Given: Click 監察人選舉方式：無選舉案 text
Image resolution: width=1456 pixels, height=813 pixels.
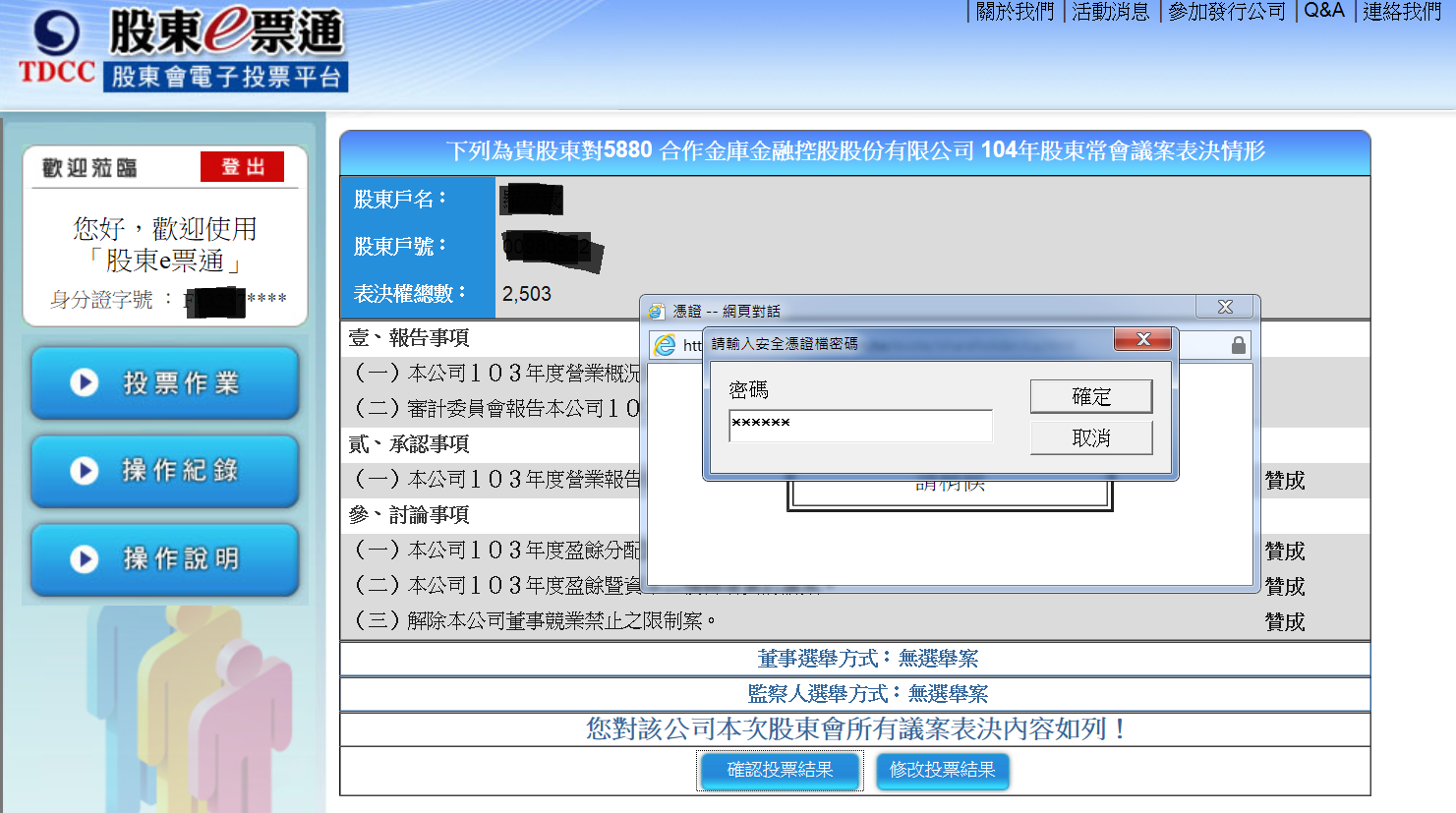Looking at the screenshot, I should [868, 694].
